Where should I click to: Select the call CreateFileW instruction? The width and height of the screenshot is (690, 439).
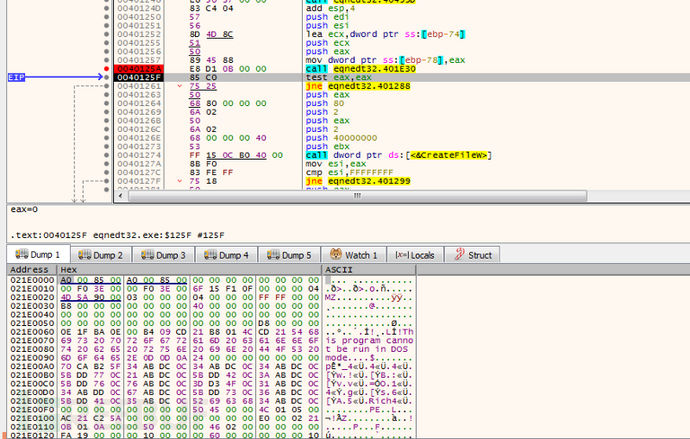coord(399,155)
